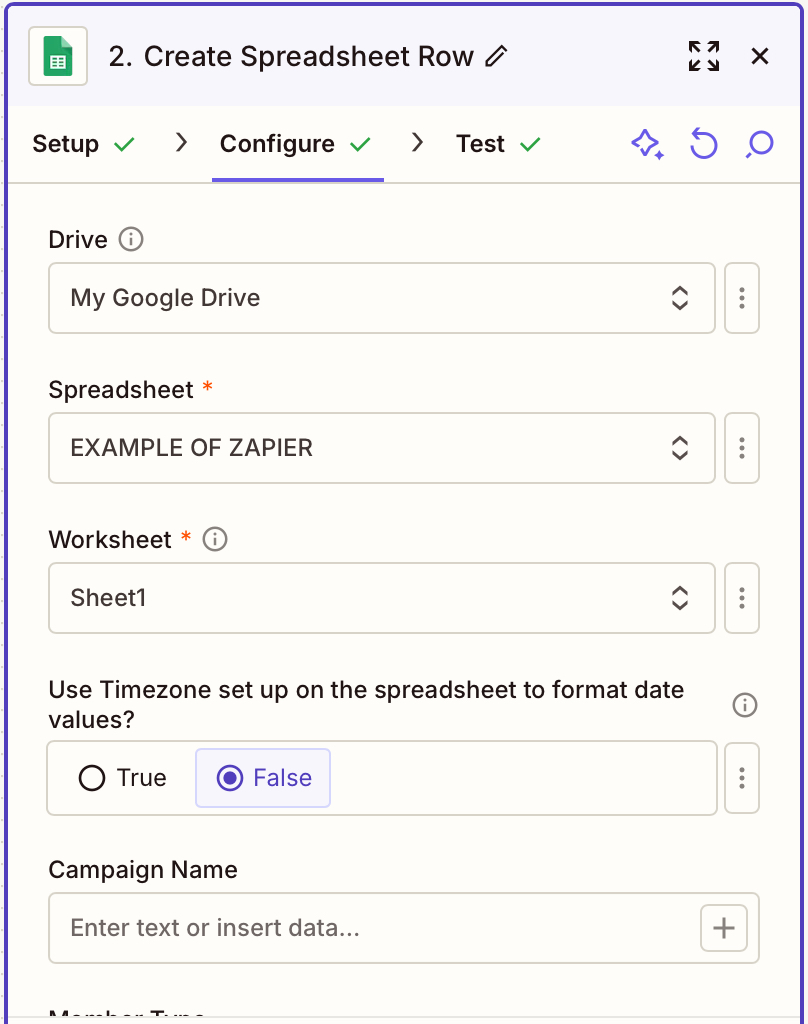Open three-dot options beside Drive field
Image resolution: width=808 pixels, height=1024 pixels.
[742, 298]
